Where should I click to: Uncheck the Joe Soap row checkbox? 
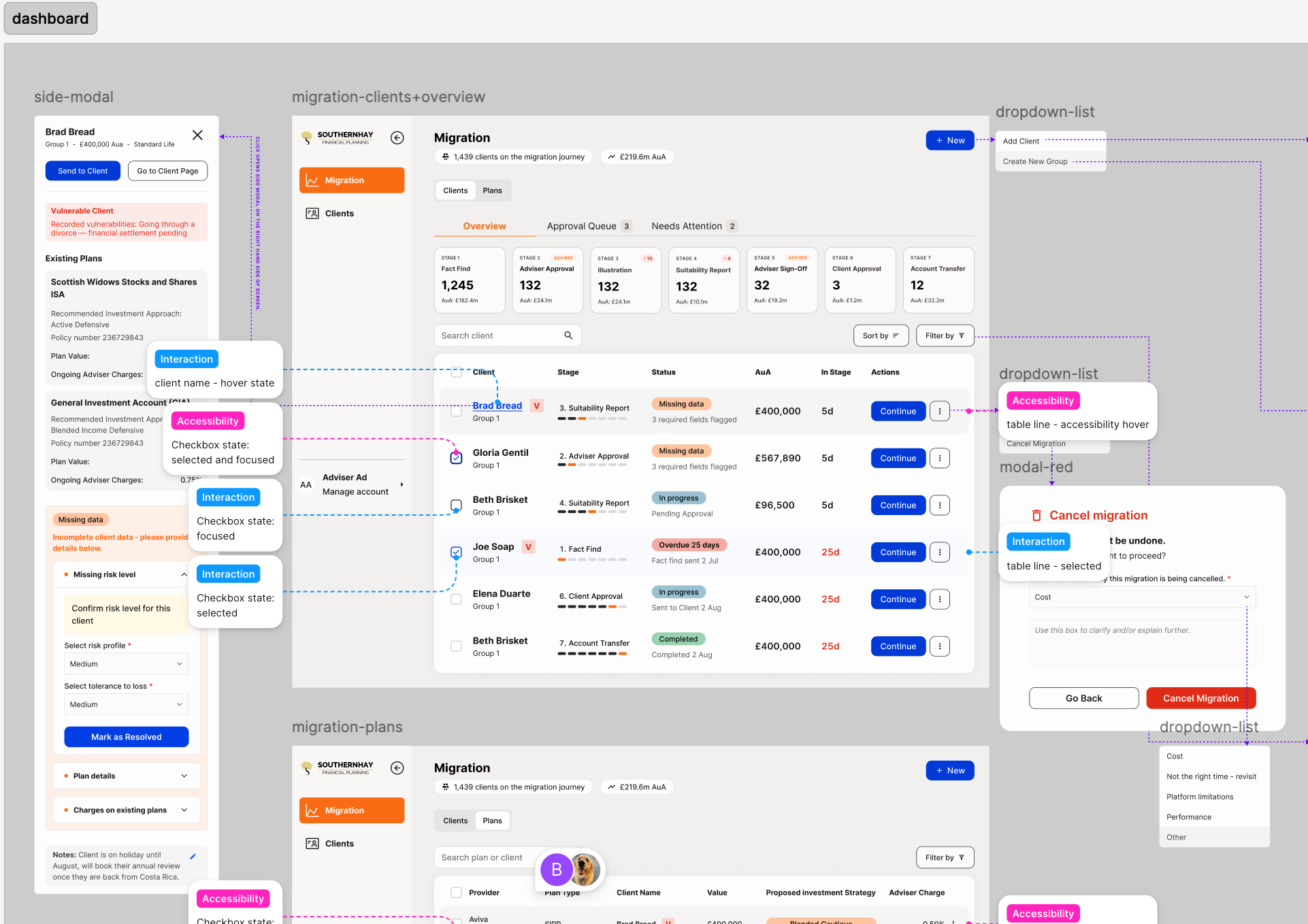[456, 552]
